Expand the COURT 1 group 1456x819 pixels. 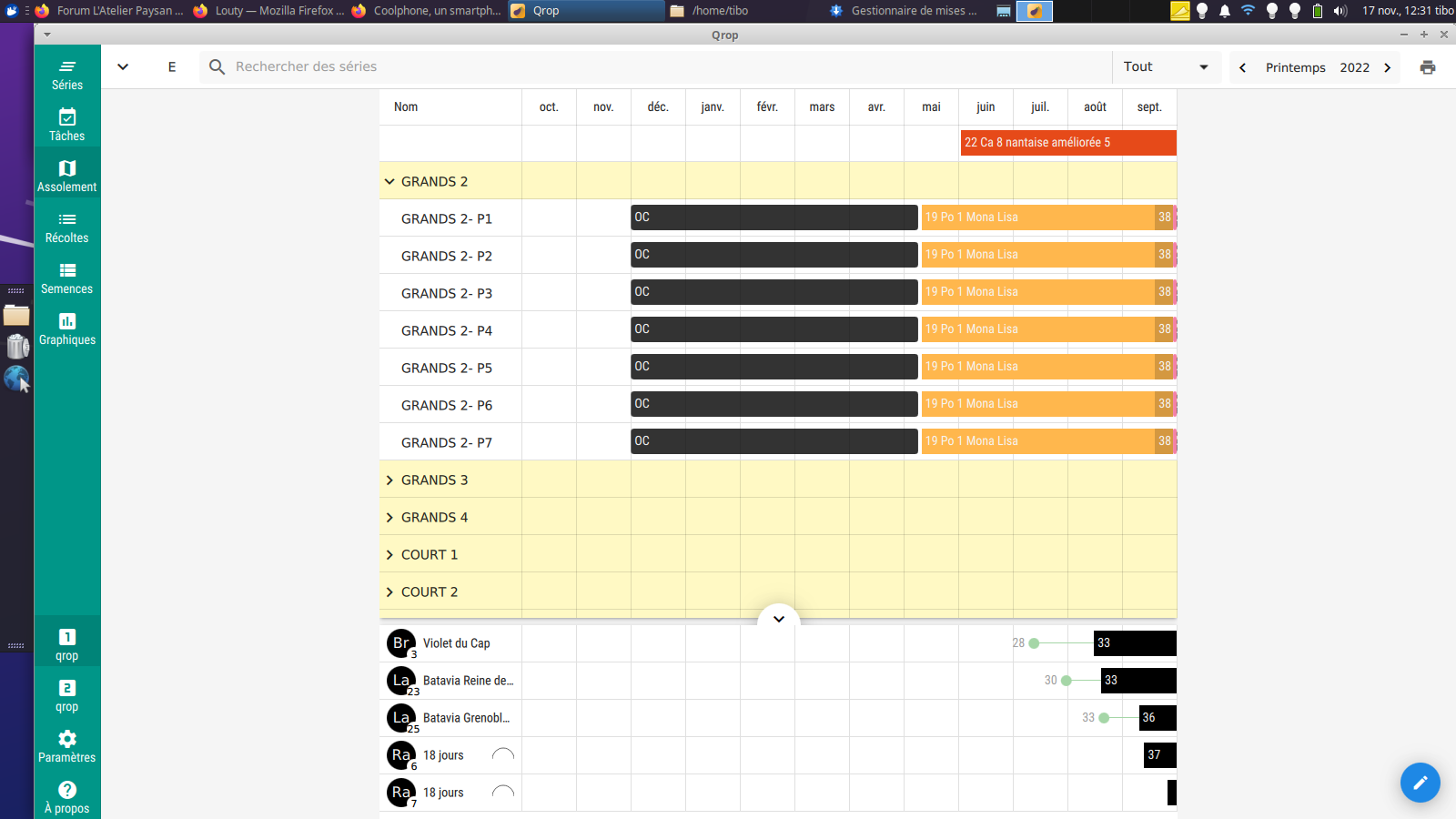pos(389,555)
